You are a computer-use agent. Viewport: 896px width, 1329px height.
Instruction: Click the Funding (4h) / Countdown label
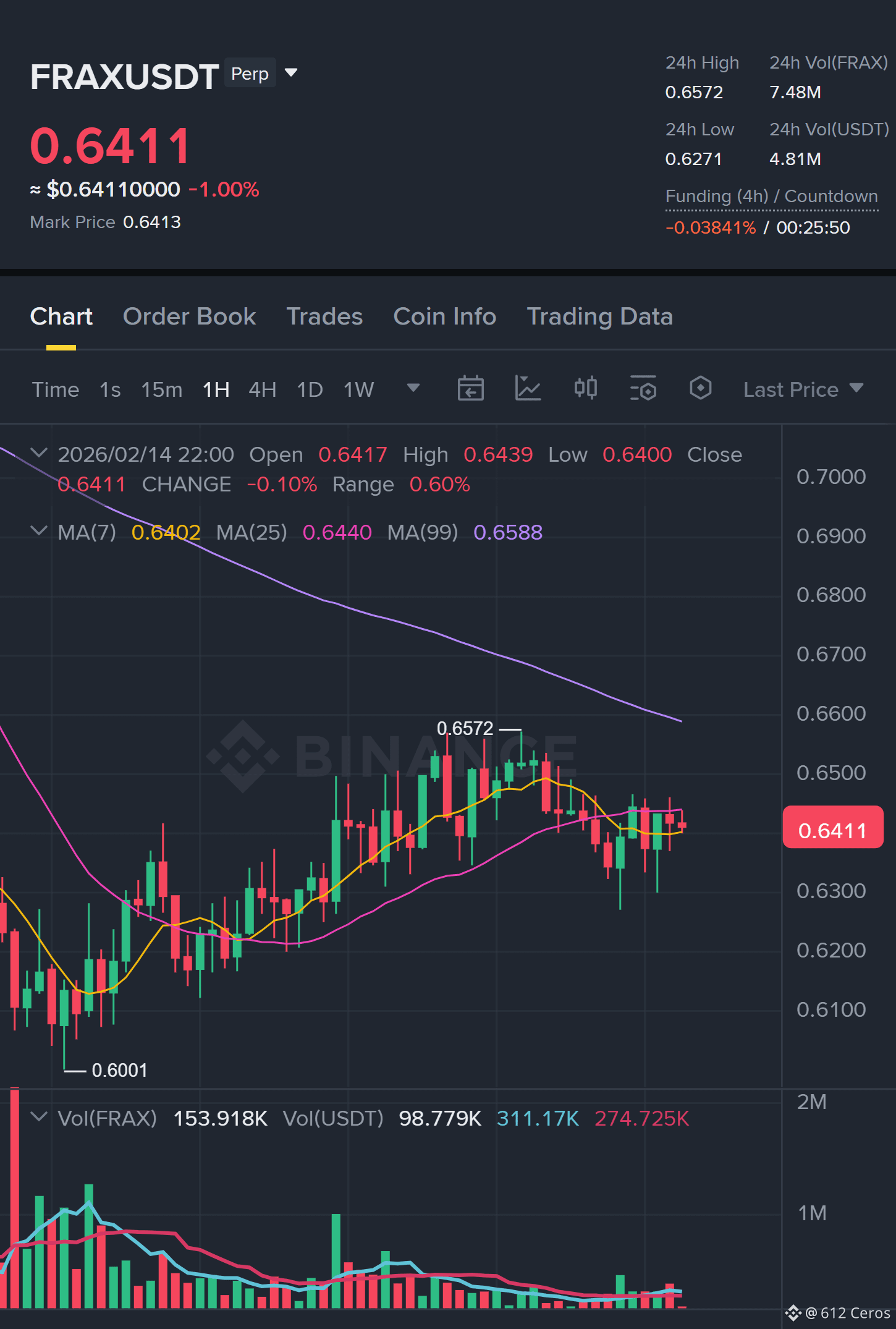[771, 197]
